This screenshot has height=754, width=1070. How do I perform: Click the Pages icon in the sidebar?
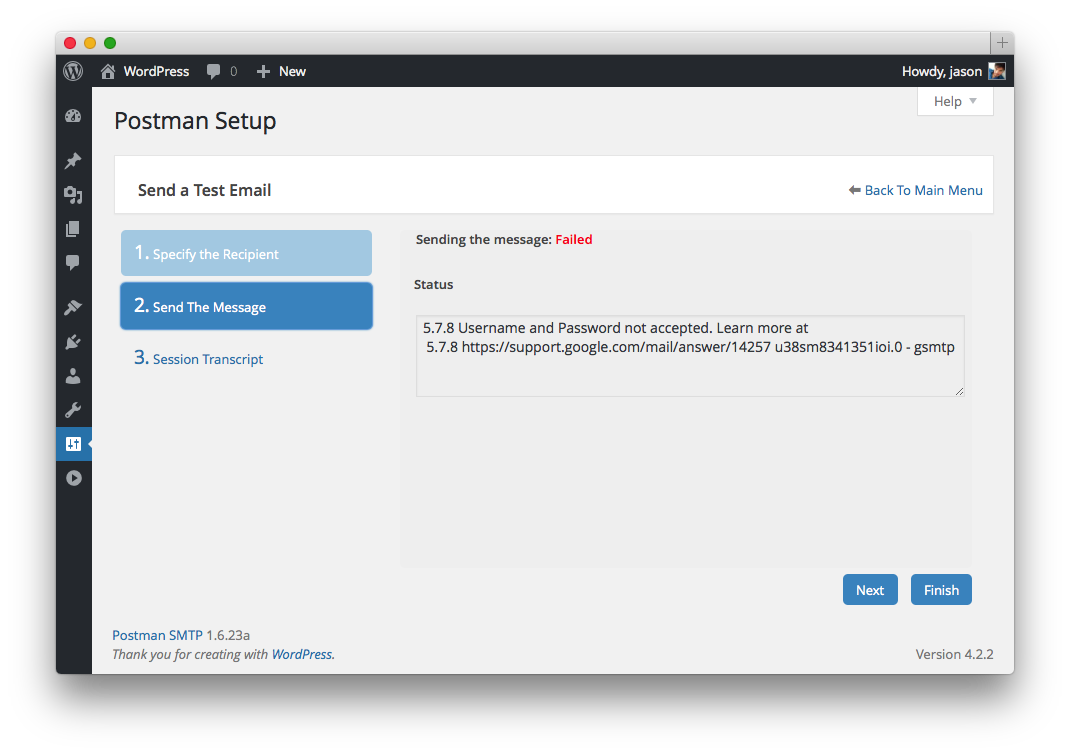coord(73,229)
